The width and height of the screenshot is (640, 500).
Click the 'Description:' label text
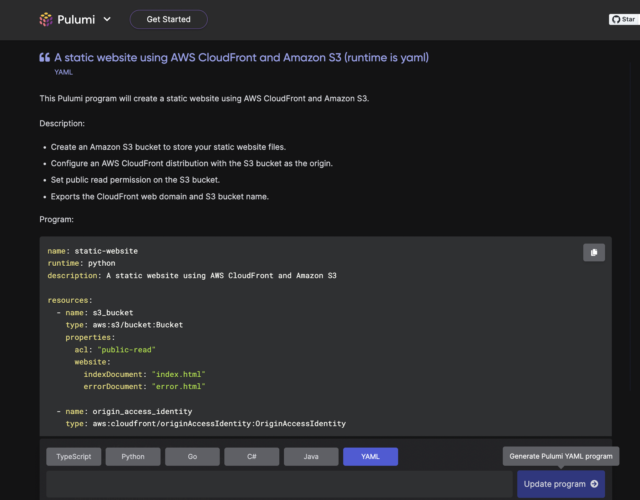pos(62,124)
